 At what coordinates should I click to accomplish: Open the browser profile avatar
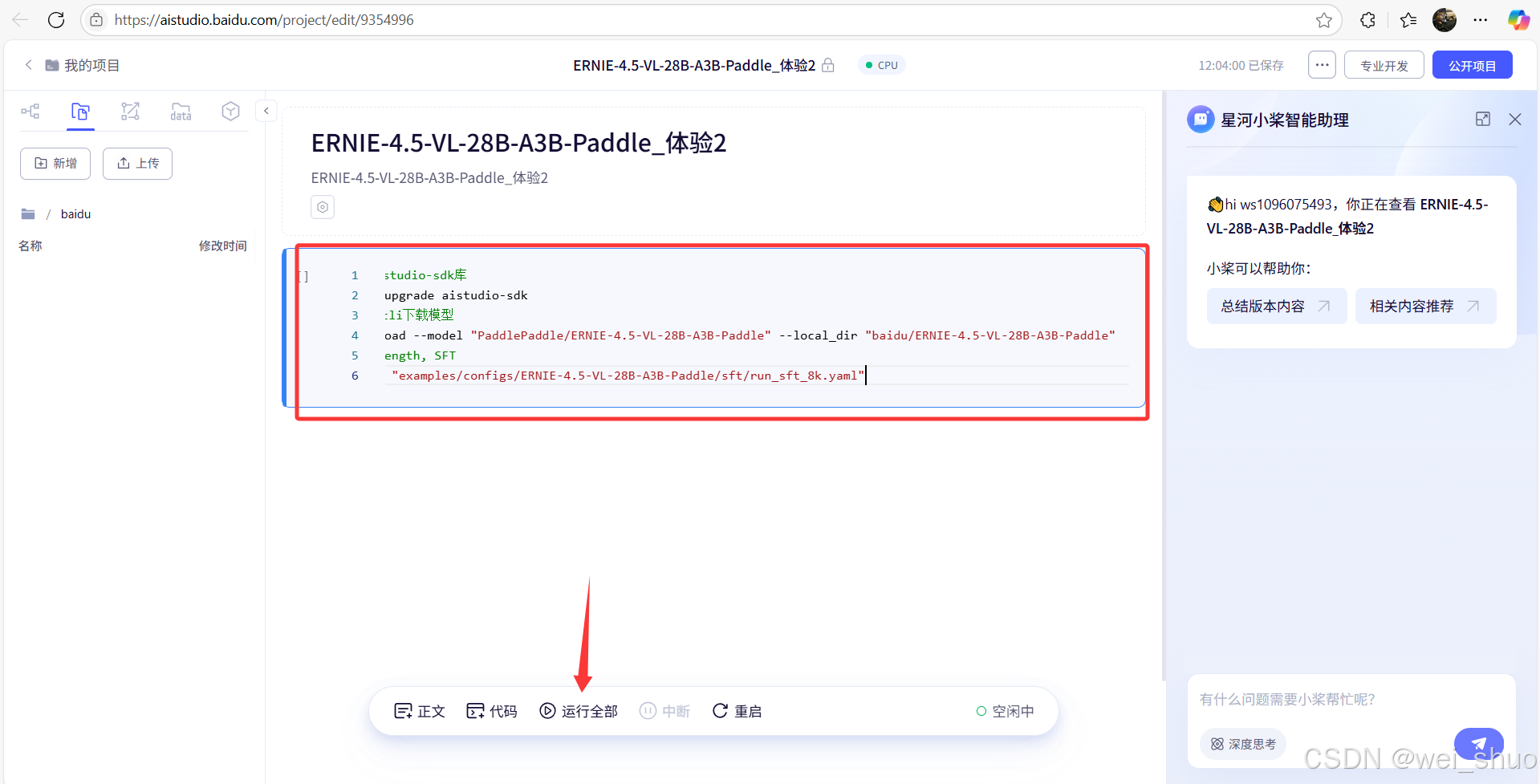pyautogui.click(x=1445, y=20)
